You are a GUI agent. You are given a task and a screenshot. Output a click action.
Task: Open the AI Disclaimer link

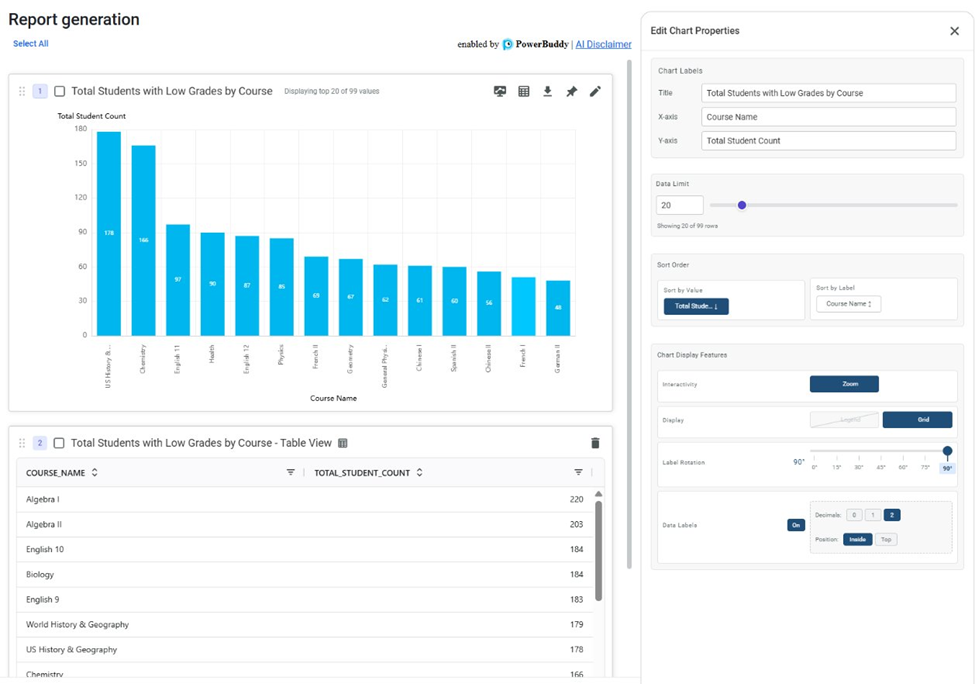pos(603,44)
